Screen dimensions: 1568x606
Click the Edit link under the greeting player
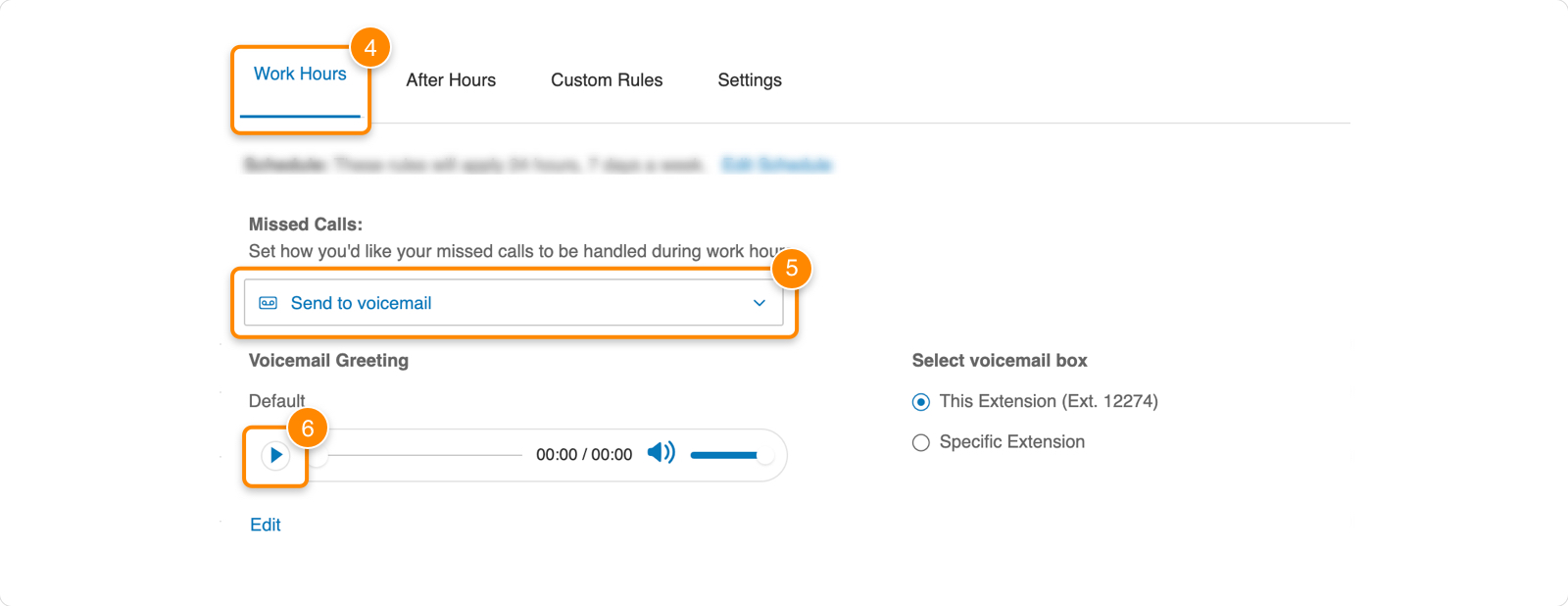[x=265, y=525]
